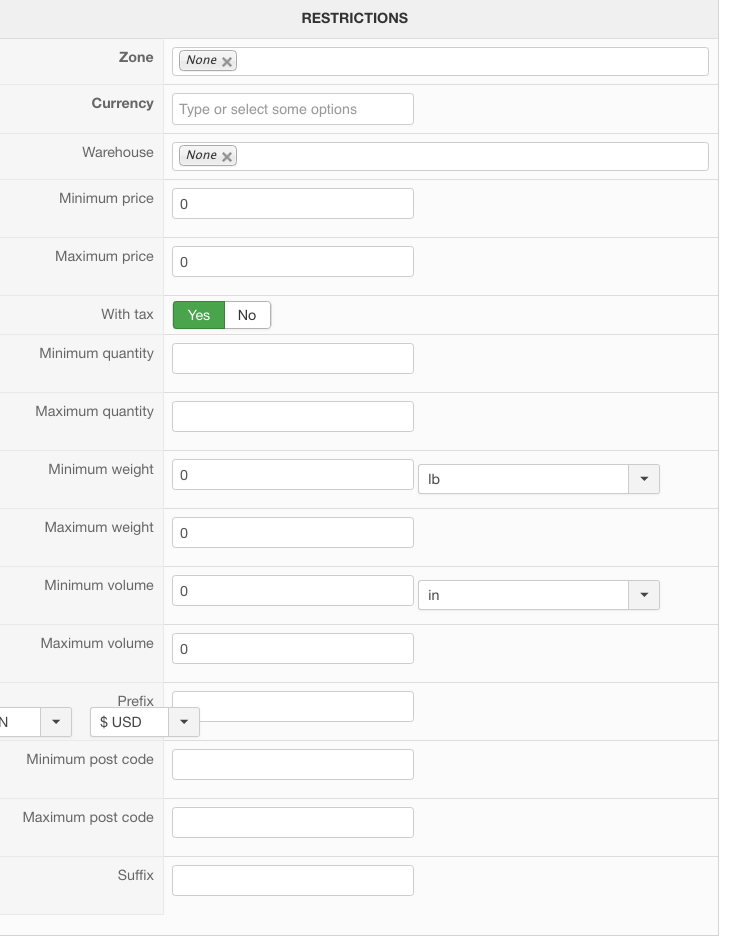This screenshot has width=738, height=947.
Task: Click the Minimum weight field
Action: (293, 475)
